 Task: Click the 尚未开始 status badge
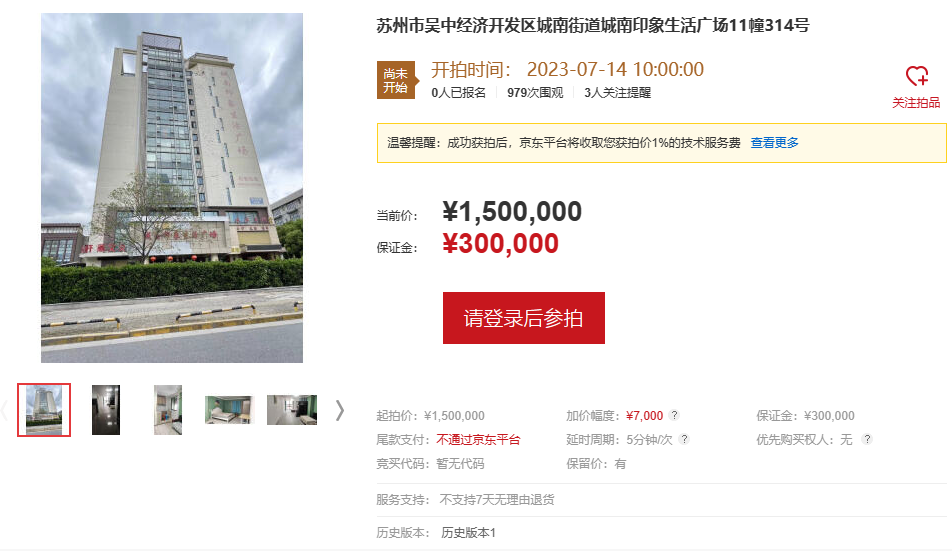tap(397, 80)
